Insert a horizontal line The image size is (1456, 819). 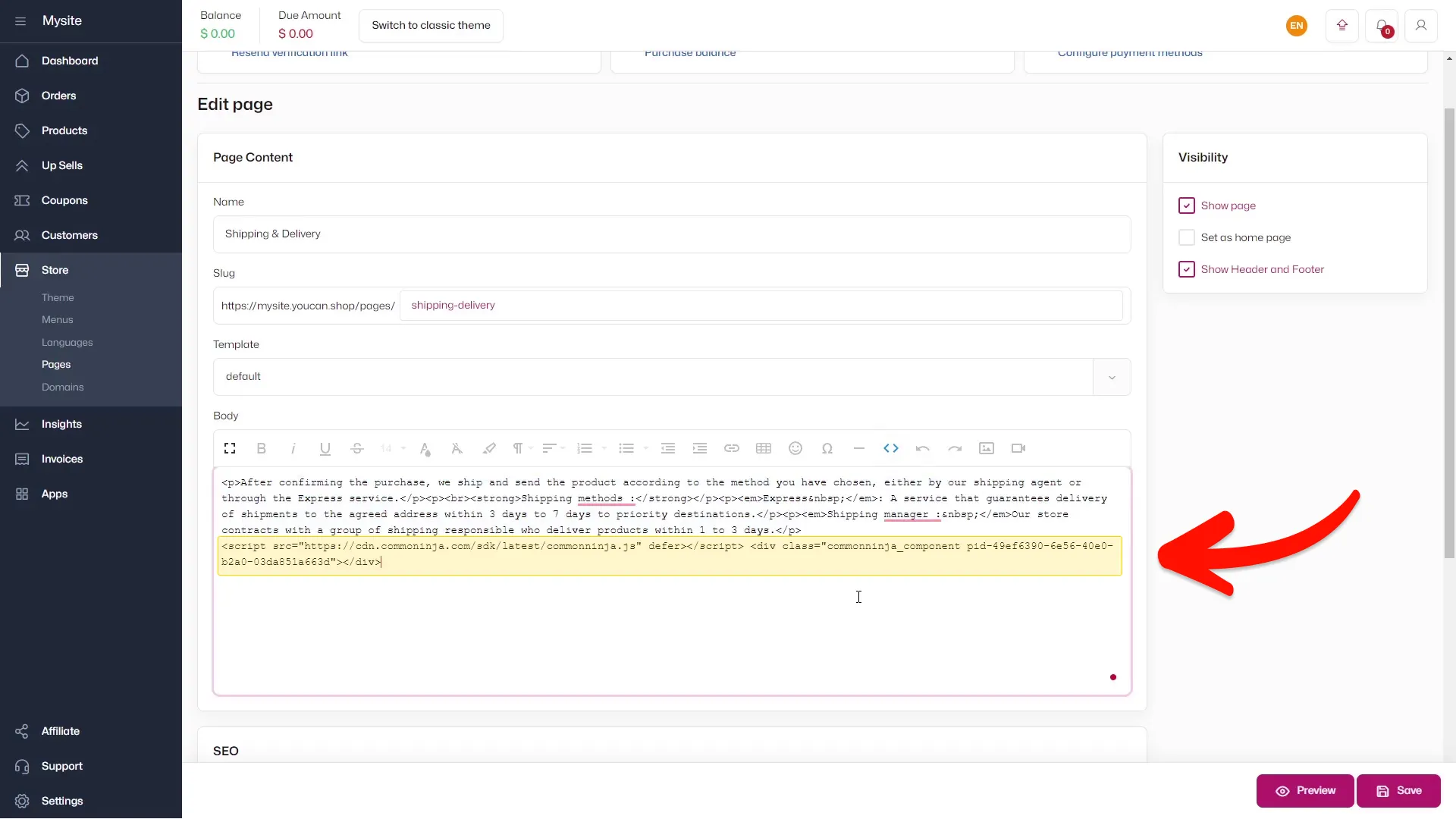[x=859, y=448]
